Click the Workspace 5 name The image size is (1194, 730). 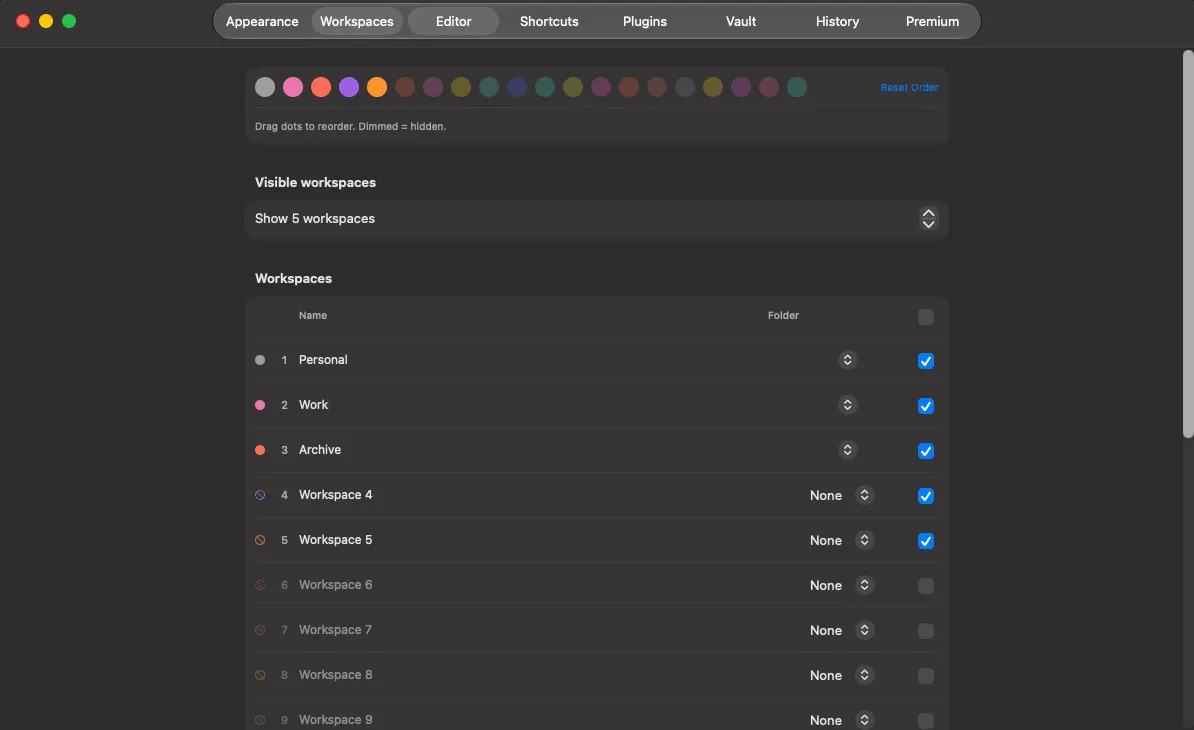[x=336, y=540]
